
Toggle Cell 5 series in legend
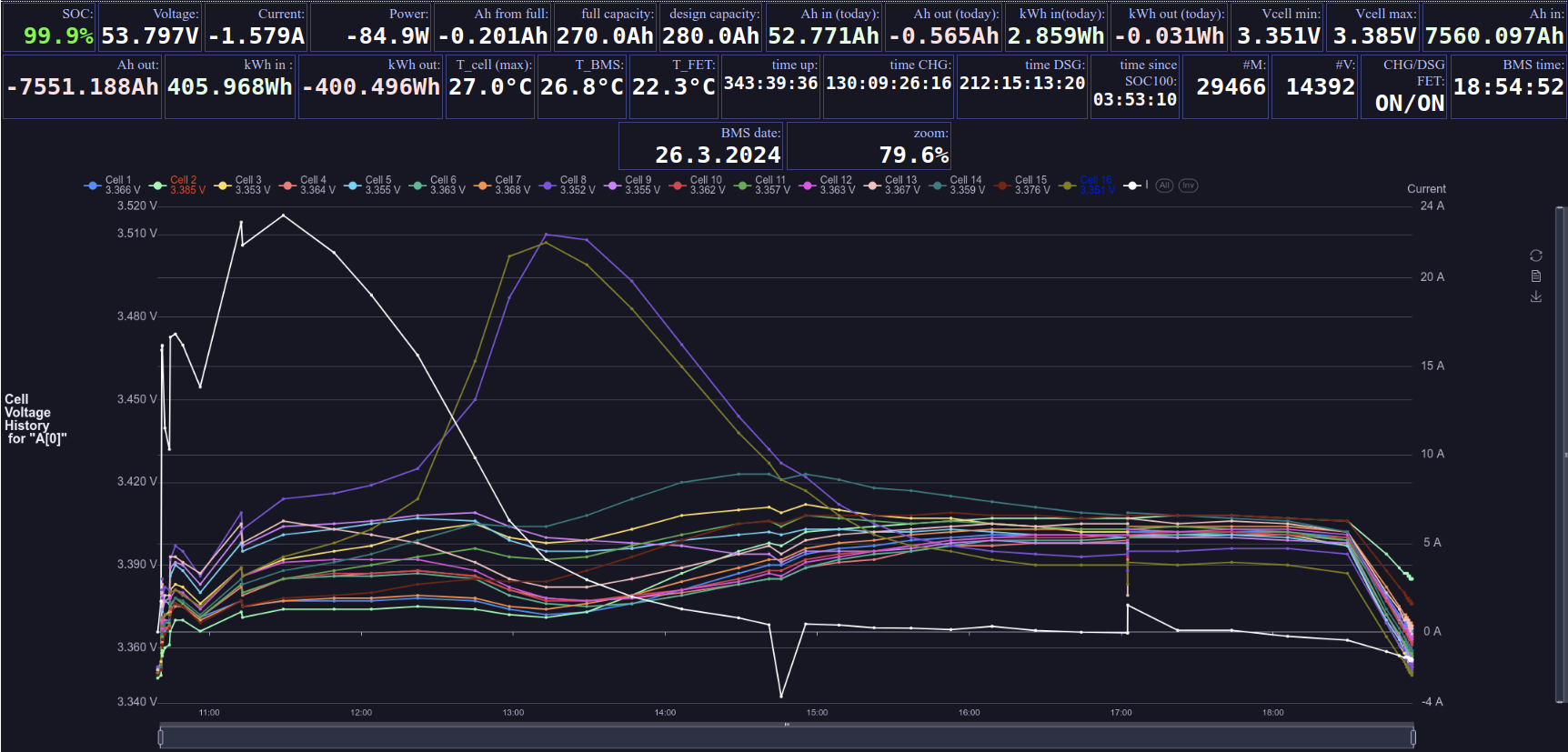372,185
